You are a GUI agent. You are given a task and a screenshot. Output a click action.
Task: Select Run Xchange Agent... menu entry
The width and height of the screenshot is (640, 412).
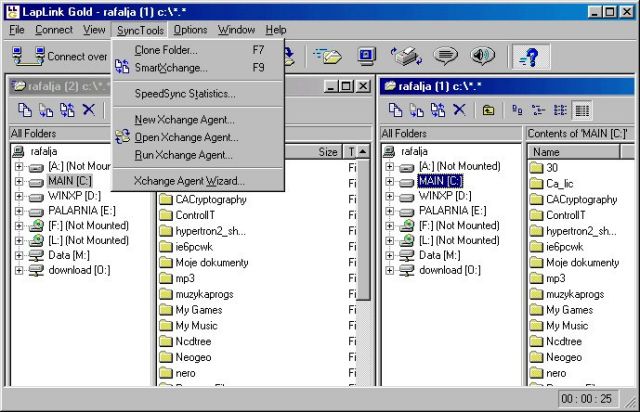click(198, 155)
